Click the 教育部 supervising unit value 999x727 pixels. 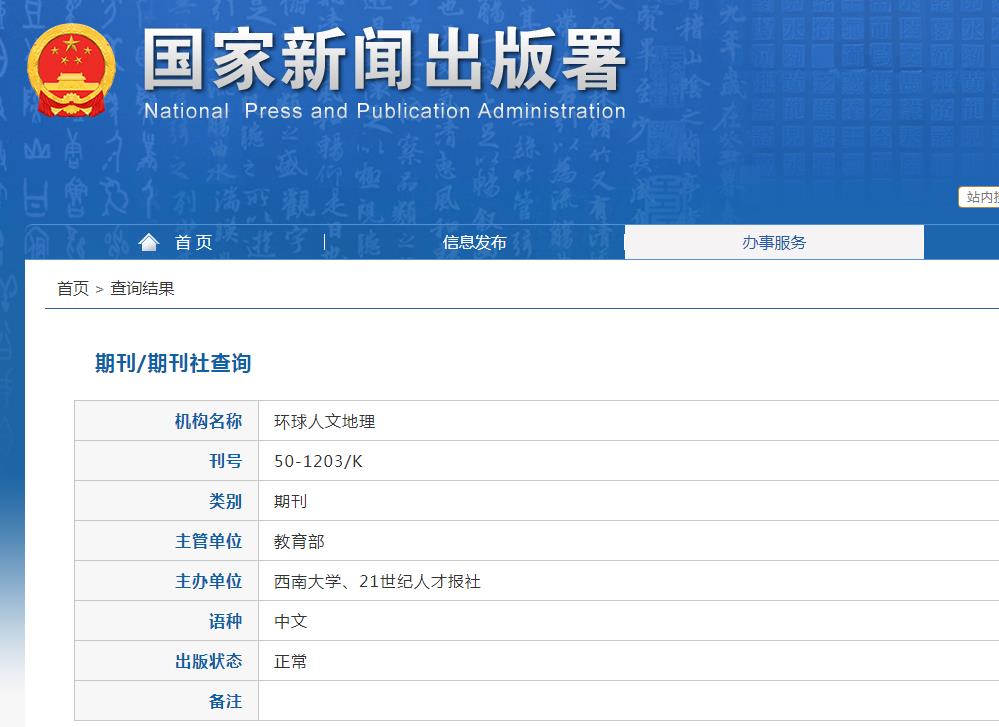(299, 541)
